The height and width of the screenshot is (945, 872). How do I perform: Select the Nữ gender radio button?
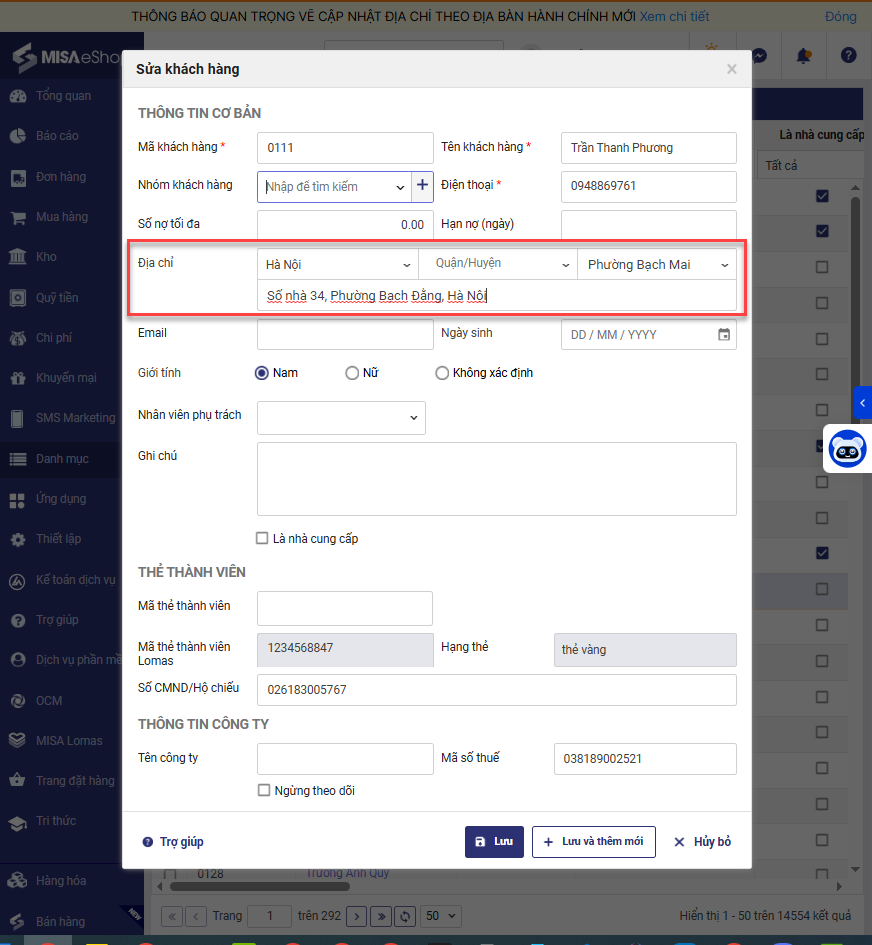click(x=352, y=373)
